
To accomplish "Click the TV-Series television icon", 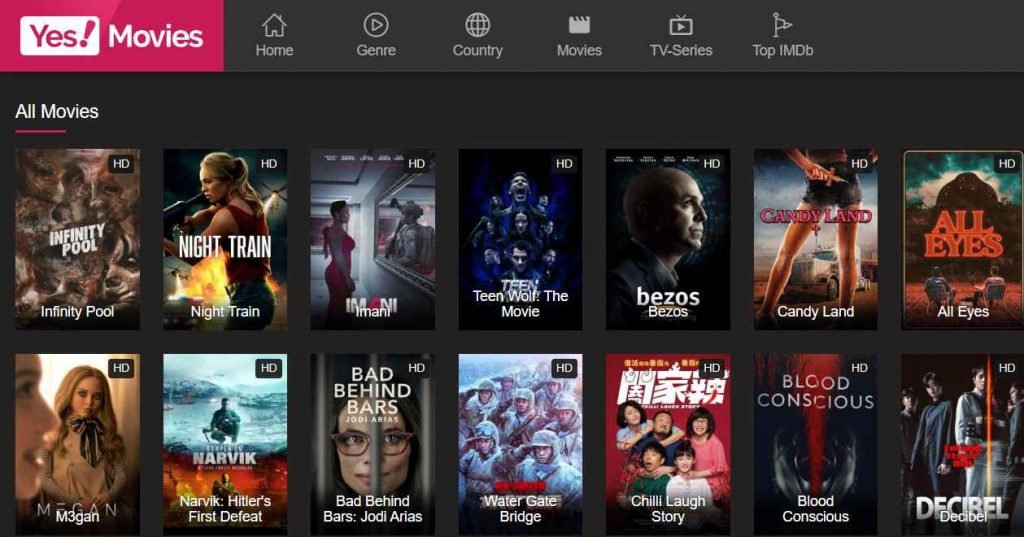I will [680, 25].
